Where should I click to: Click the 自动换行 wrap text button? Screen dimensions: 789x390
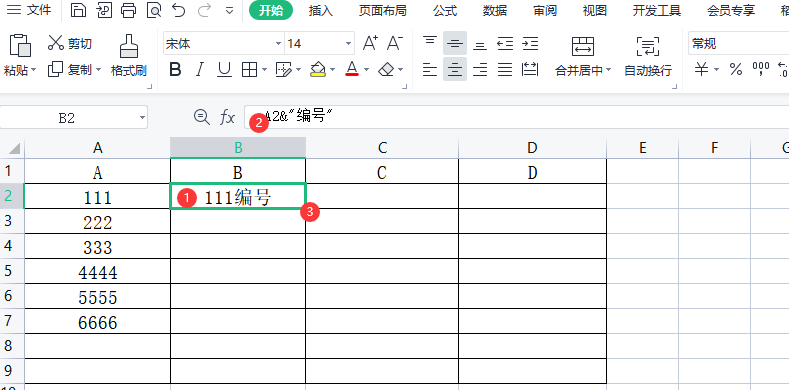coord(648,56)
